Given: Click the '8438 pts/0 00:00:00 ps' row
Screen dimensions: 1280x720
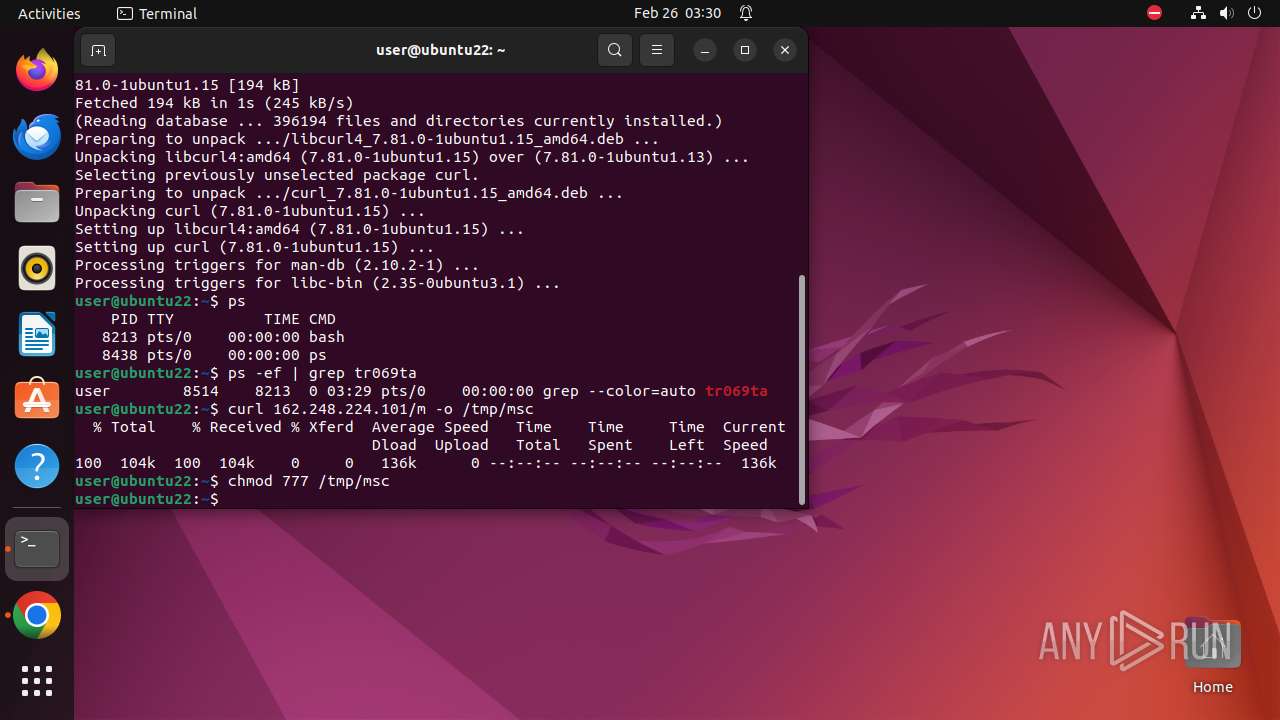Looking at the screenshot, I should pos(214,355).
